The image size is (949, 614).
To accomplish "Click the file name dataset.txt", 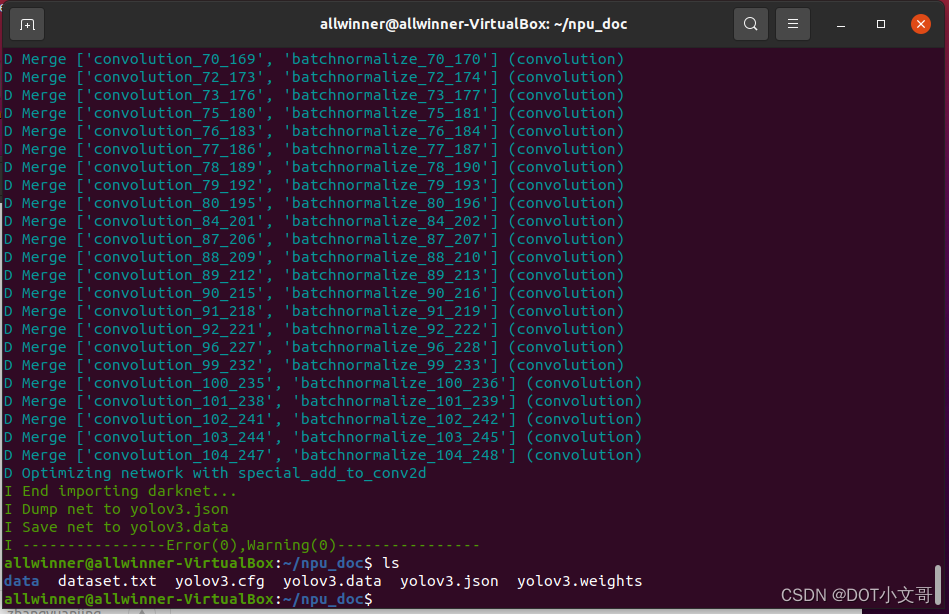I will [107, 581].
